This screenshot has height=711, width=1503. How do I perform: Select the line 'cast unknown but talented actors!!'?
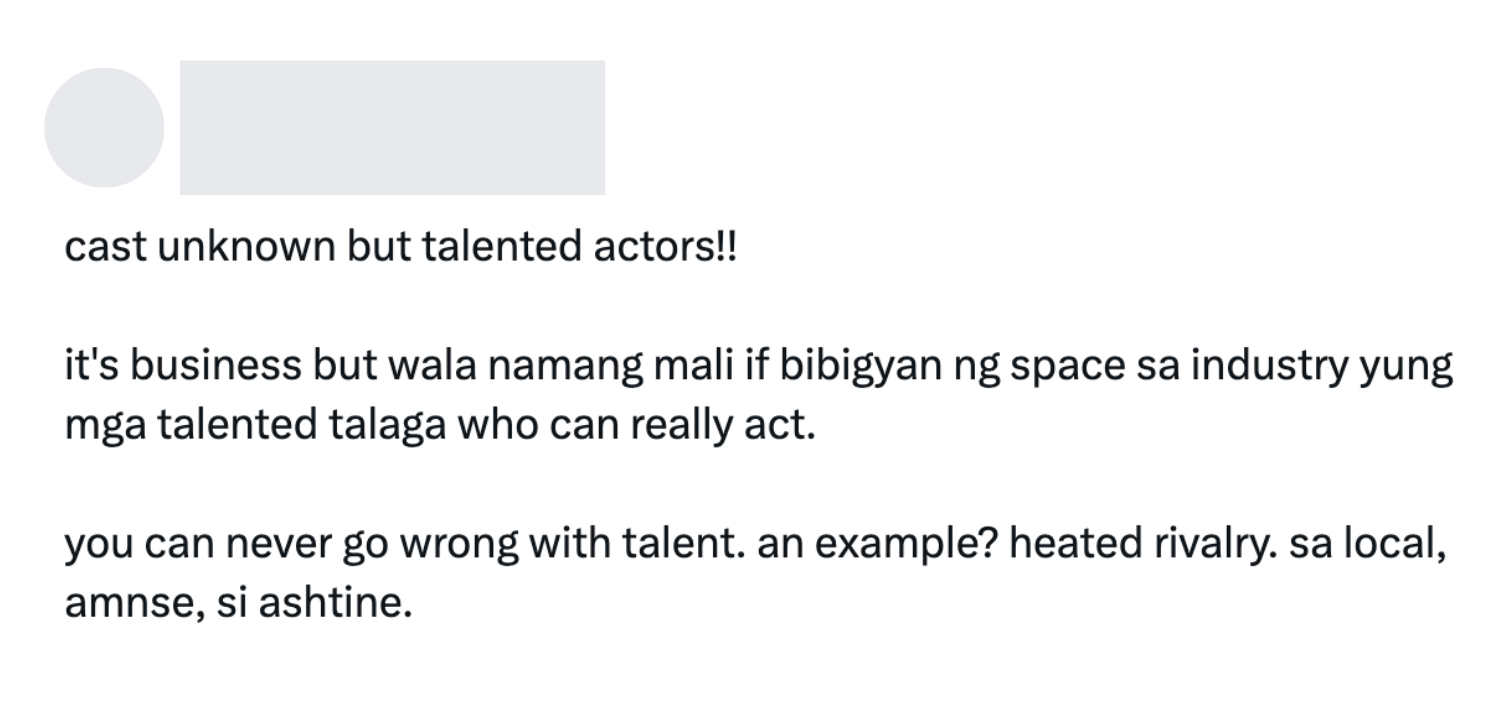400,247
